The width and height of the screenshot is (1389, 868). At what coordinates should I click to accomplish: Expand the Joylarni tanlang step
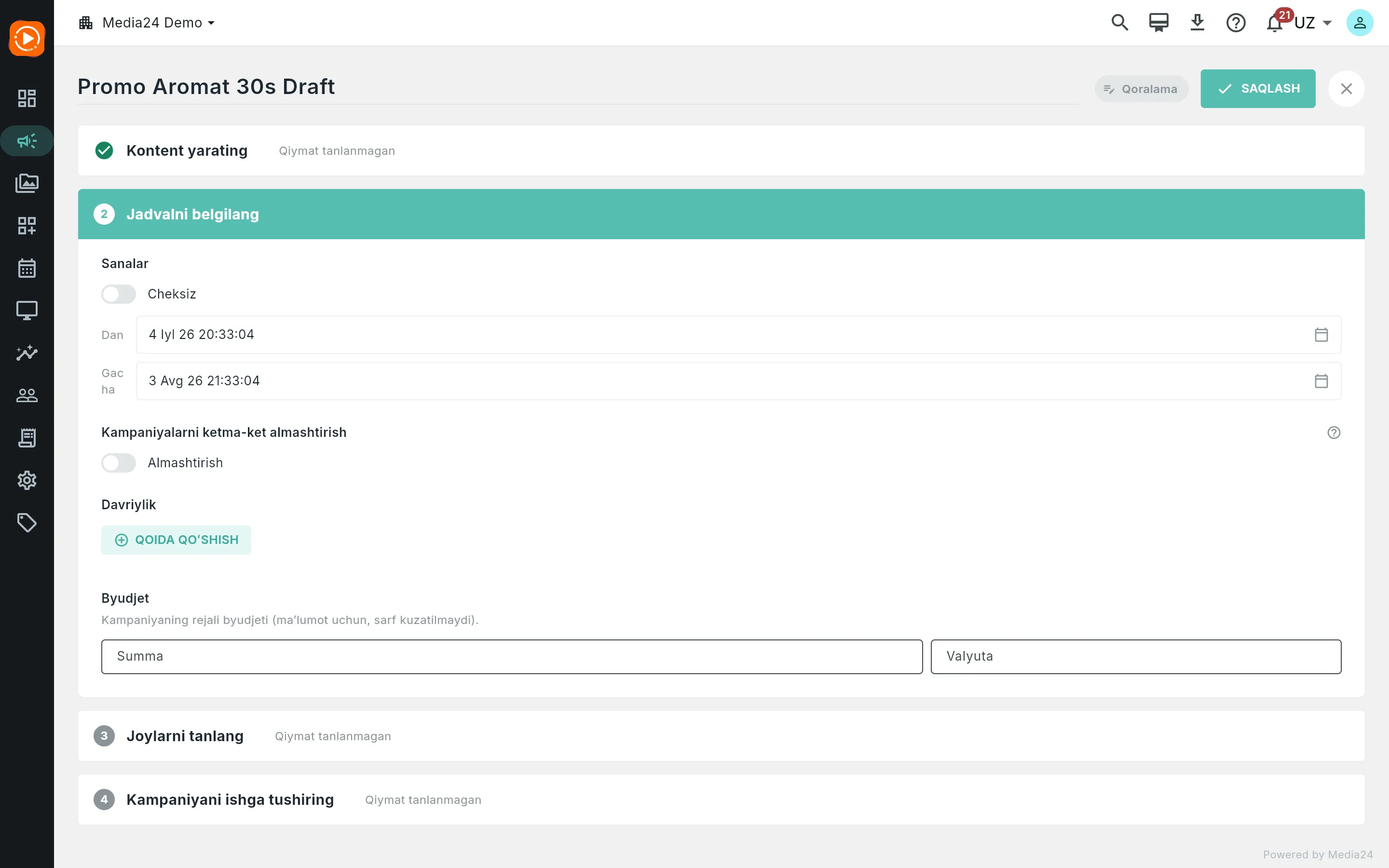click(x=721, y=736)
